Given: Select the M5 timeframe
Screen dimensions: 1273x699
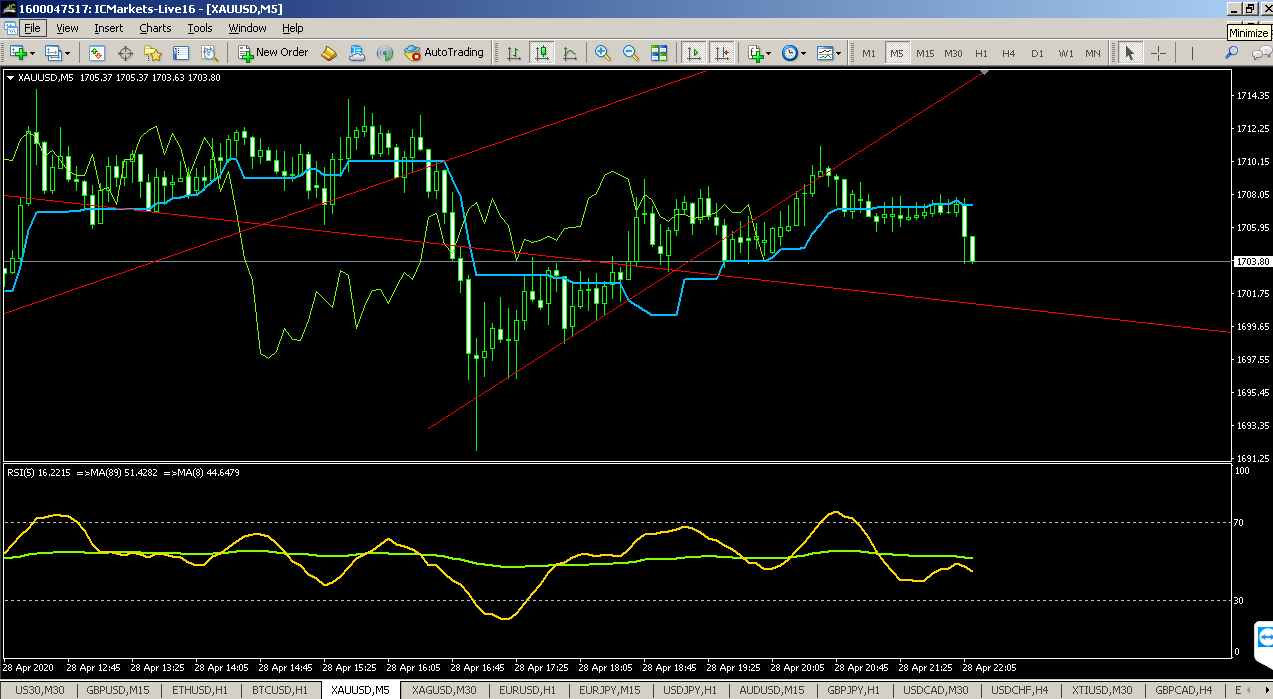Looking at the screenshot, I should tap(897, 53).
